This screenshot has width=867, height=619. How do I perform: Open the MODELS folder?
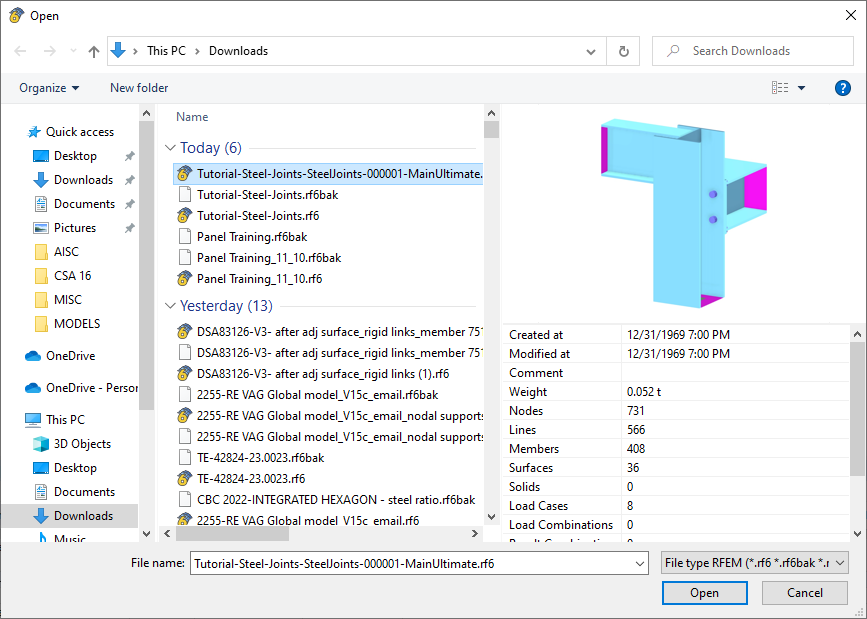pos(67,324)
